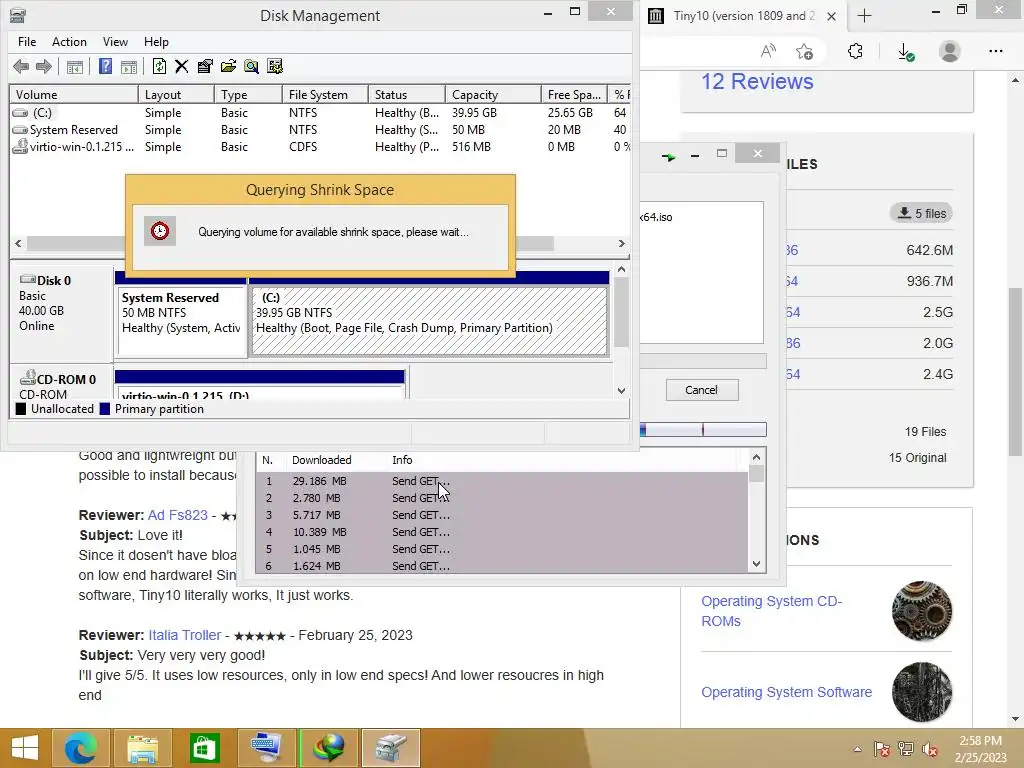
Task: Open Edge Downloads icon
Action: click(x=905, y=52)
